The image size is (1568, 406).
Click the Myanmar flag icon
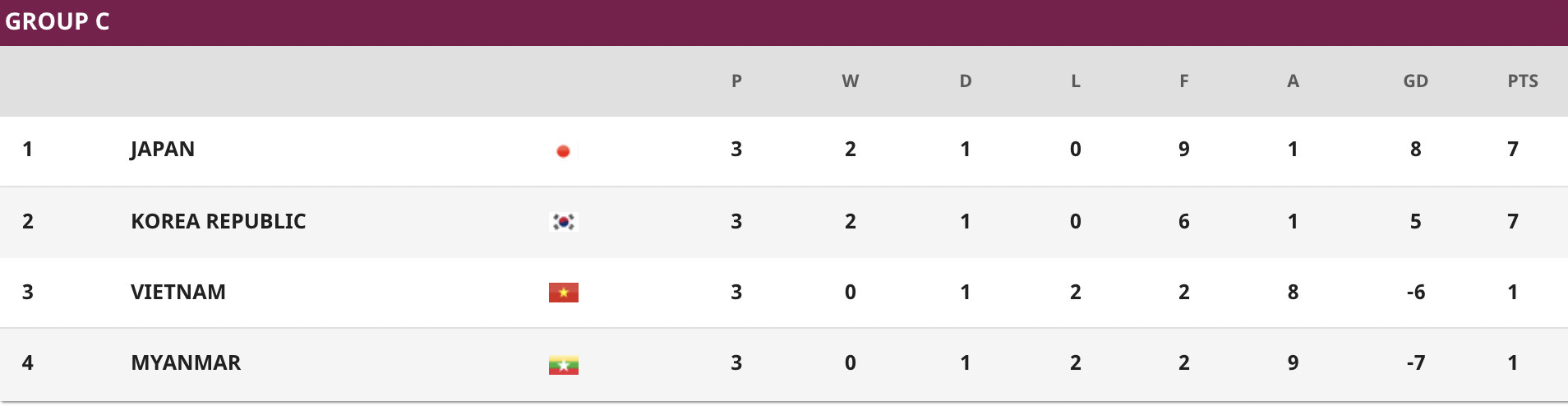pyautogui.click(x=564, y=364)
